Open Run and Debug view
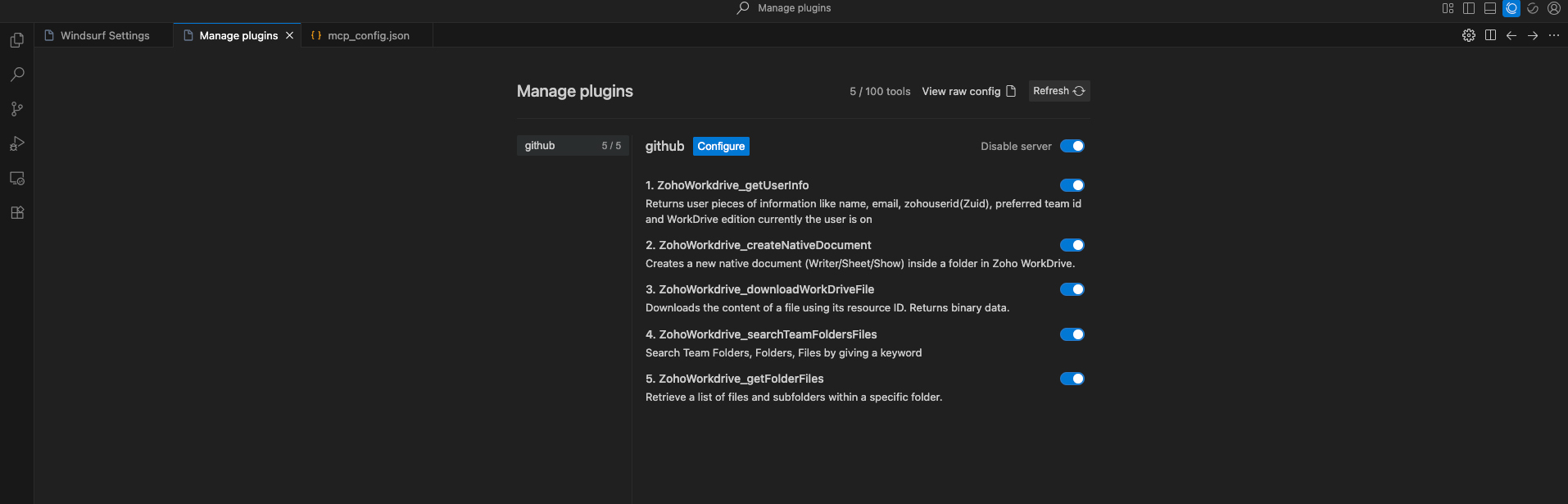The image size is (1568, 504). point(16,143)
